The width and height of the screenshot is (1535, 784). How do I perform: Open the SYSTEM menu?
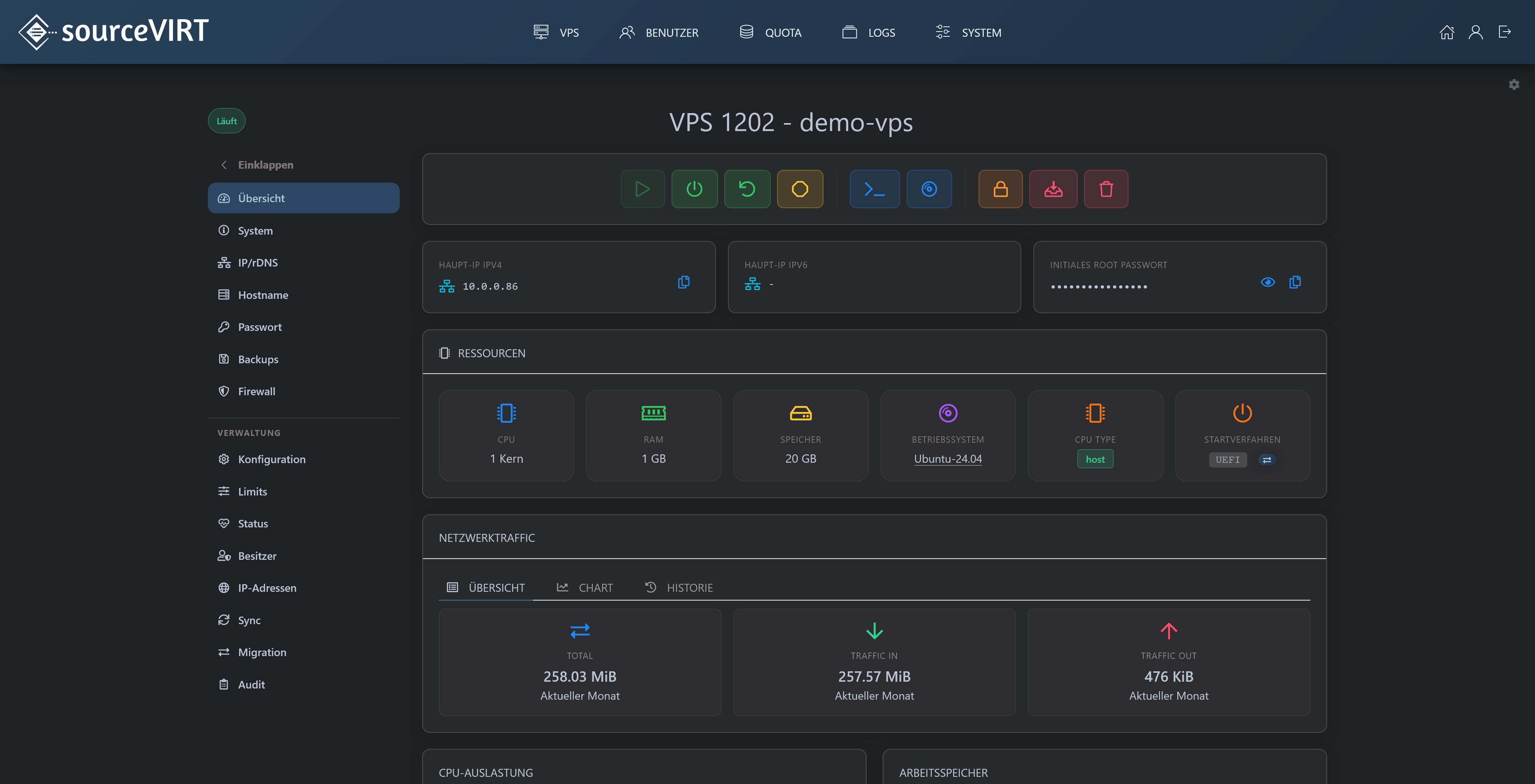coord(968,32)
